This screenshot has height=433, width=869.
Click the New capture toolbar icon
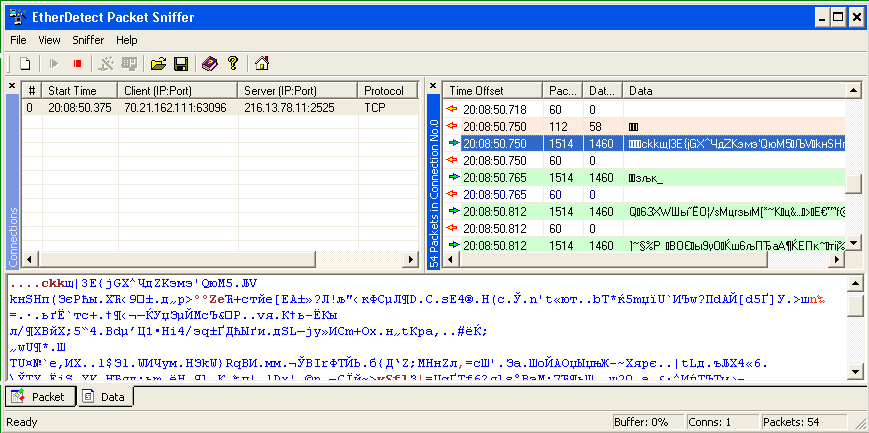[25, 64]
